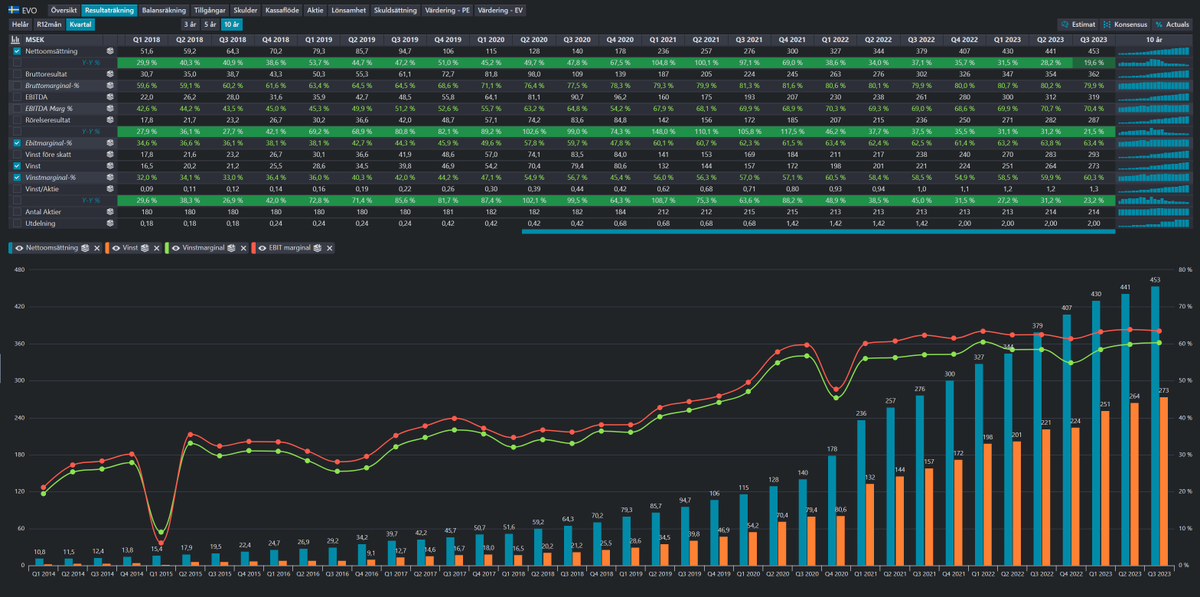Click the orange Vinst color swatch
1200x597 pixels.
tap(107, 248)
